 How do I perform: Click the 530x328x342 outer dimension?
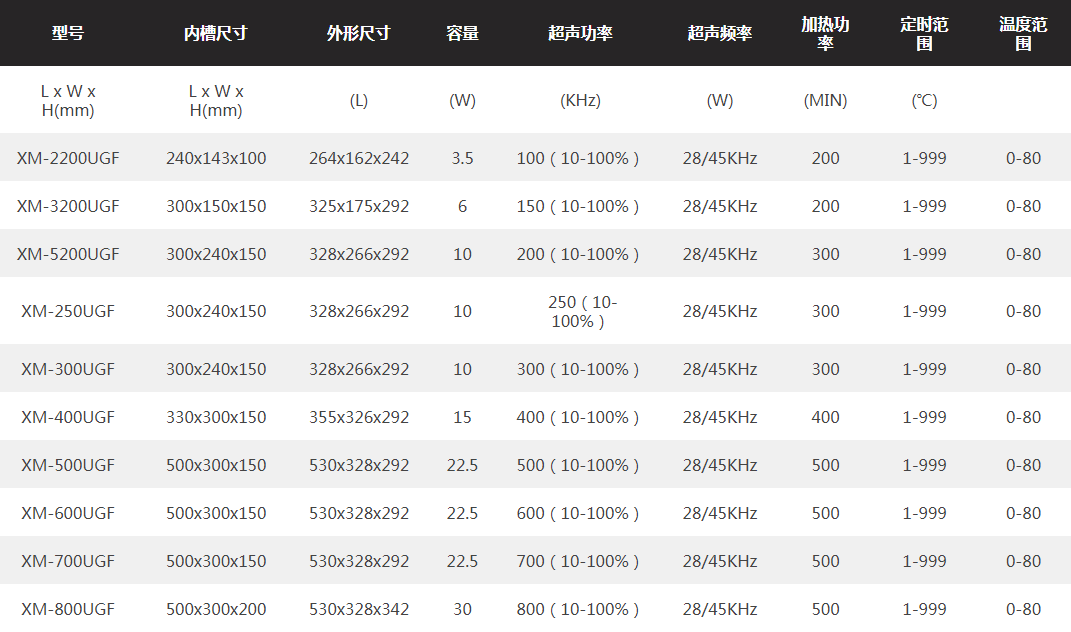359,609
